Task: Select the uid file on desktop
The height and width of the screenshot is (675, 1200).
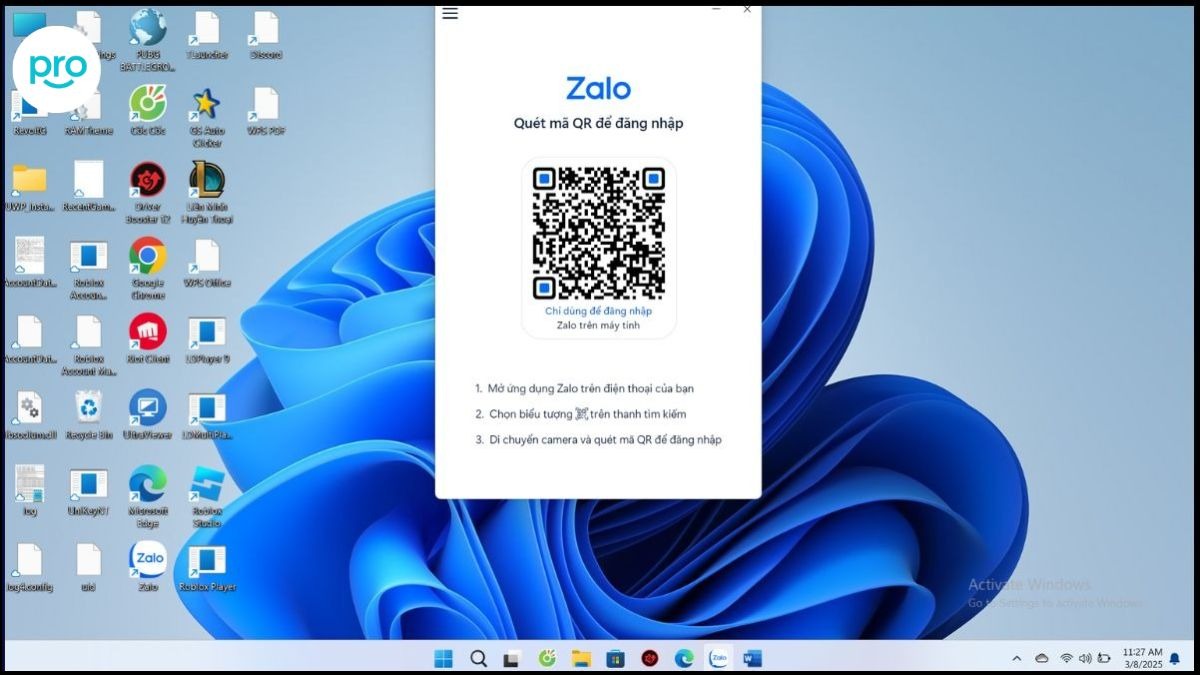Action: point(89,567)
